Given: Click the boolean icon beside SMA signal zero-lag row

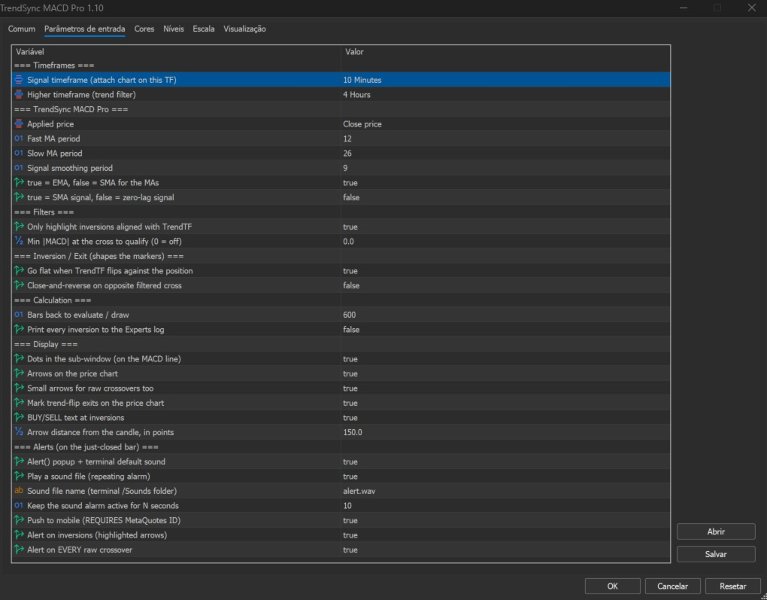Looking at the screenshot, I should click(19, 197).
